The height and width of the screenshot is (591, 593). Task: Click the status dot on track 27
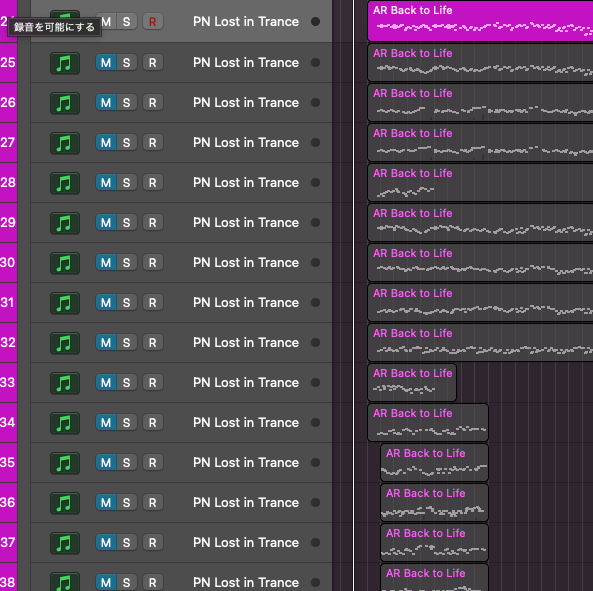tap(315, 143)
